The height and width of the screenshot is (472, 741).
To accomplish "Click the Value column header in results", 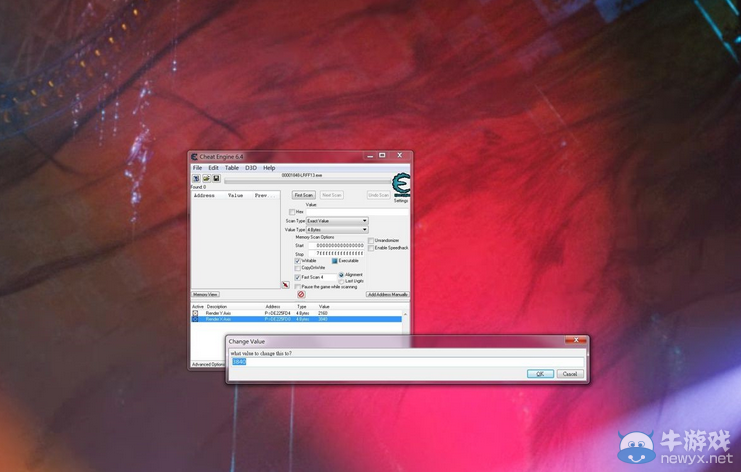I will pyautogui.click(x=235, y=196).
